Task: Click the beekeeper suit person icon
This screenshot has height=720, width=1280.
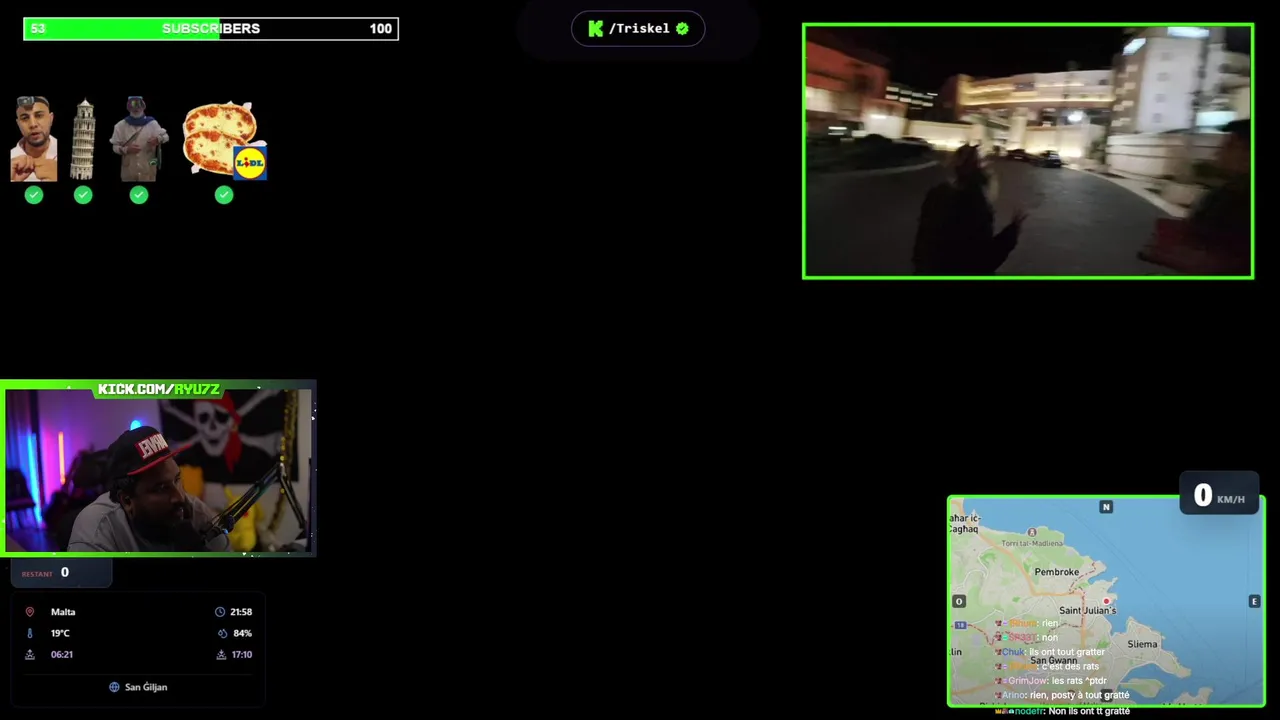Action: coord(139,139)
